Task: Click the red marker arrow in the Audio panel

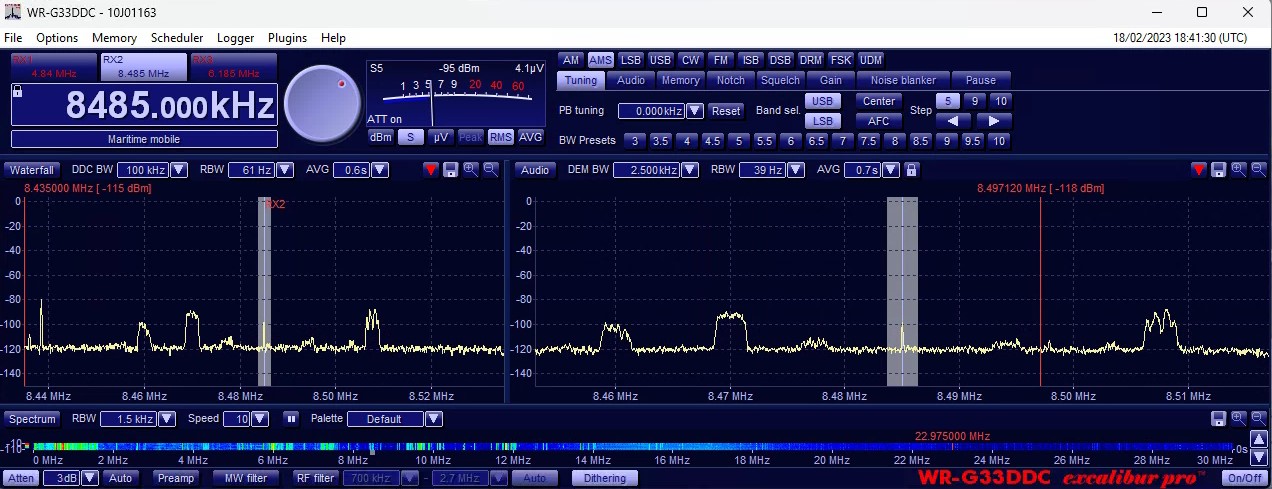Action: (1198, 170)
